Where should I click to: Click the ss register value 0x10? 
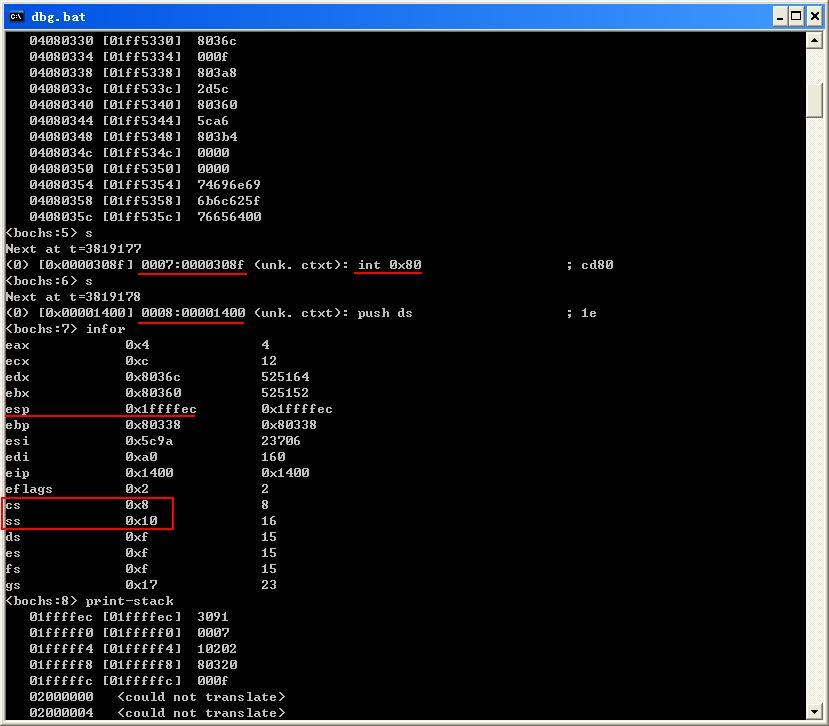pyautogui.click(x=141, y=521)
